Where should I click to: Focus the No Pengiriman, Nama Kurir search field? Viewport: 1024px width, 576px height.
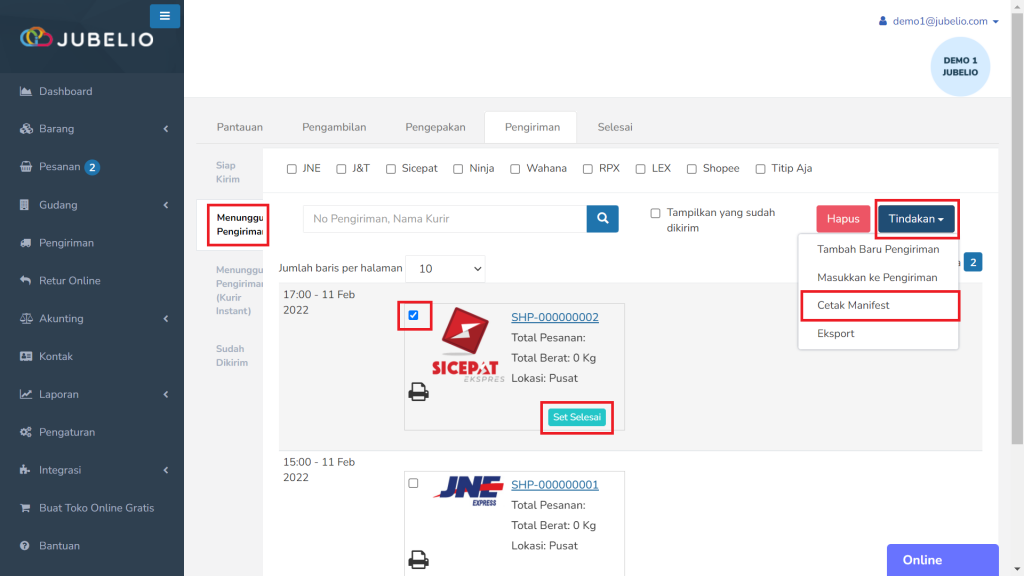(x=445, y=219)
